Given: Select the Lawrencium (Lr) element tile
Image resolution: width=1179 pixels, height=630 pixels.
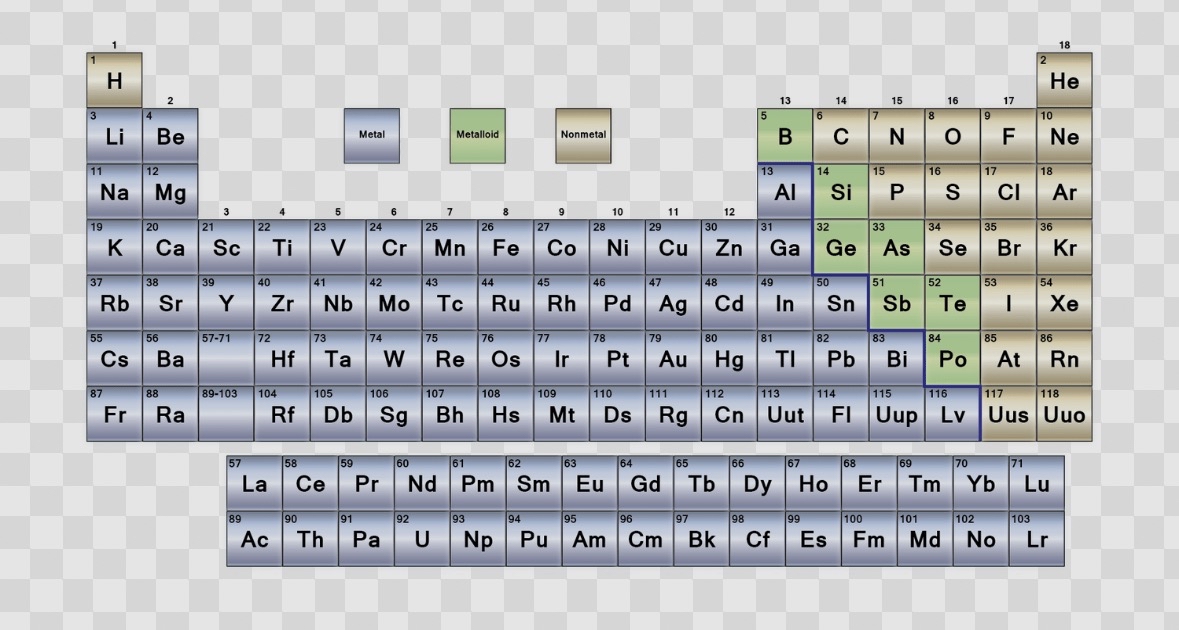Looking at the screenshot, I should (1036, 539).
